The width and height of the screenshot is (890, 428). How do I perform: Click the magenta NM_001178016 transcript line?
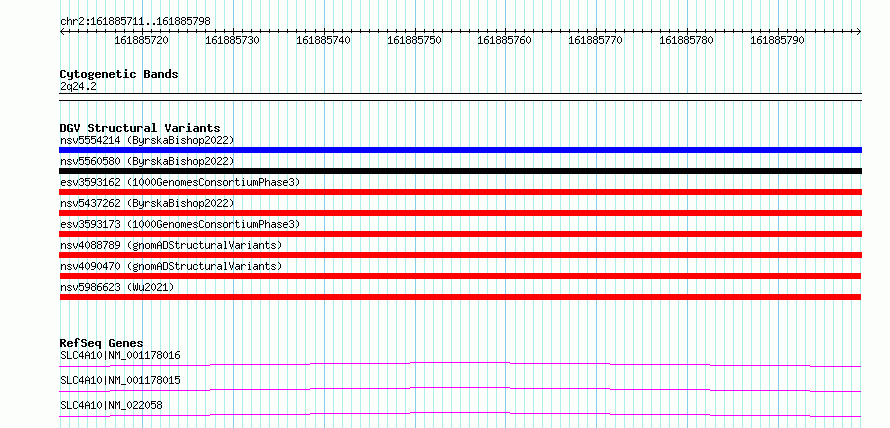pyautogui.click(x=460, y=364)
